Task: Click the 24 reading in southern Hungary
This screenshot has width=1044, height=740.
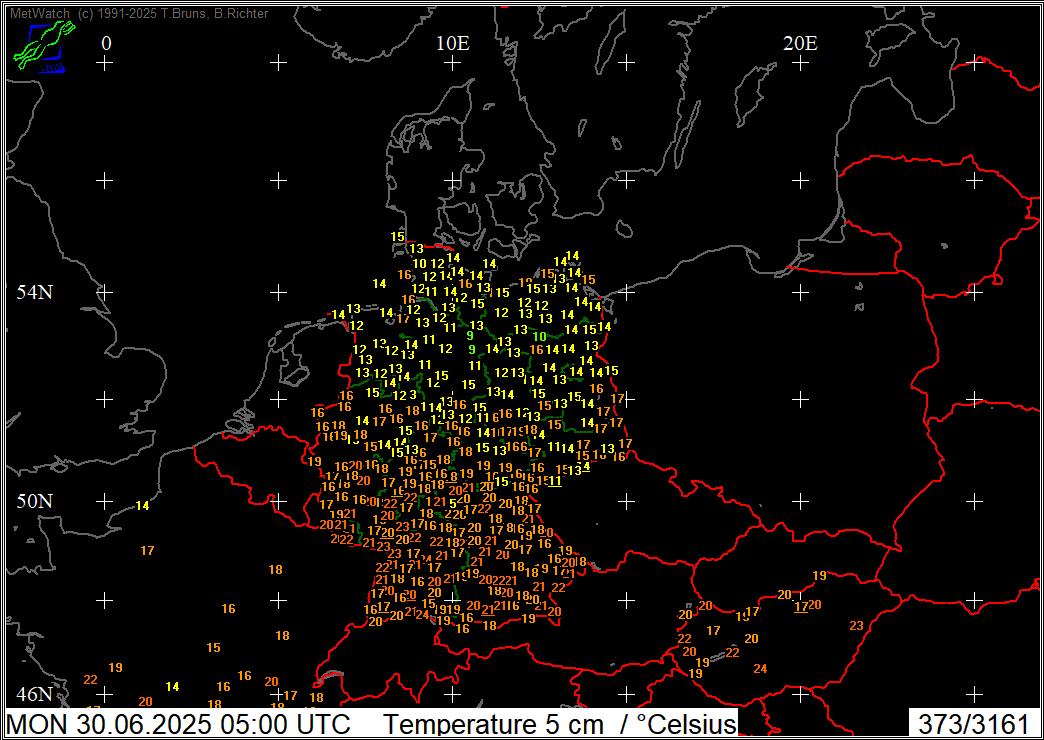Action: click(760, 668)
